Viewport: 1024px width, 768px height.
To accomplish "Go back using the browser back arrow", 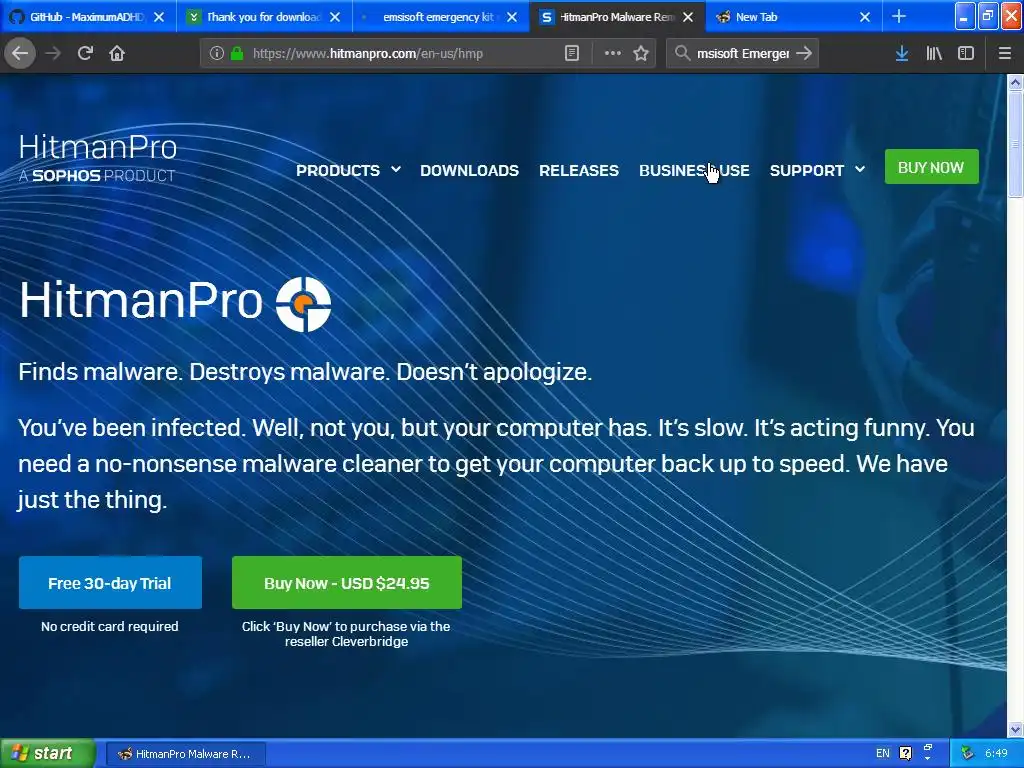I will click(x=20, y=53).
